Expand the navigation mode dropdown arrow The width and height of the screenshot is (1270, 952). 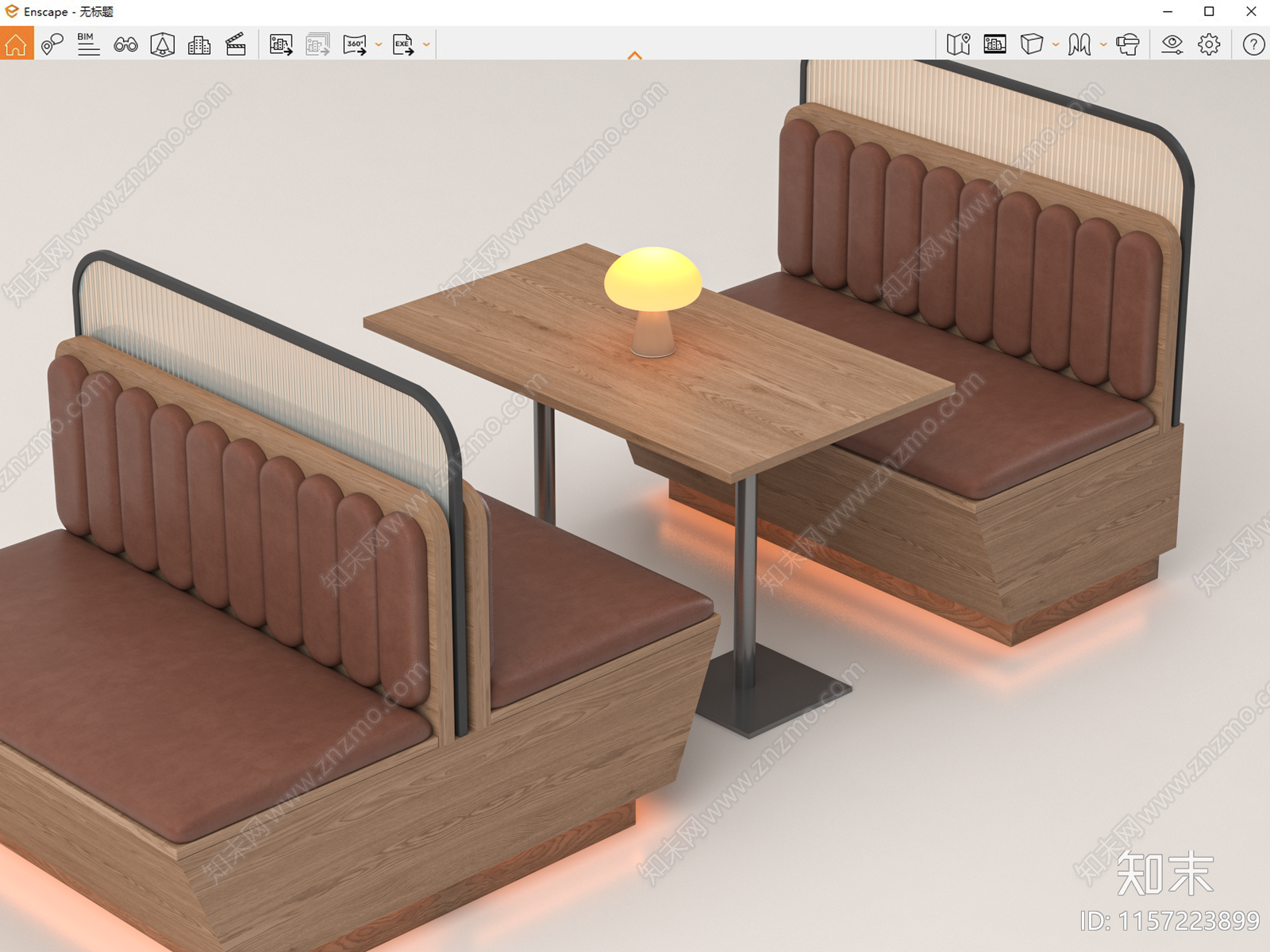pos(1103,44)
